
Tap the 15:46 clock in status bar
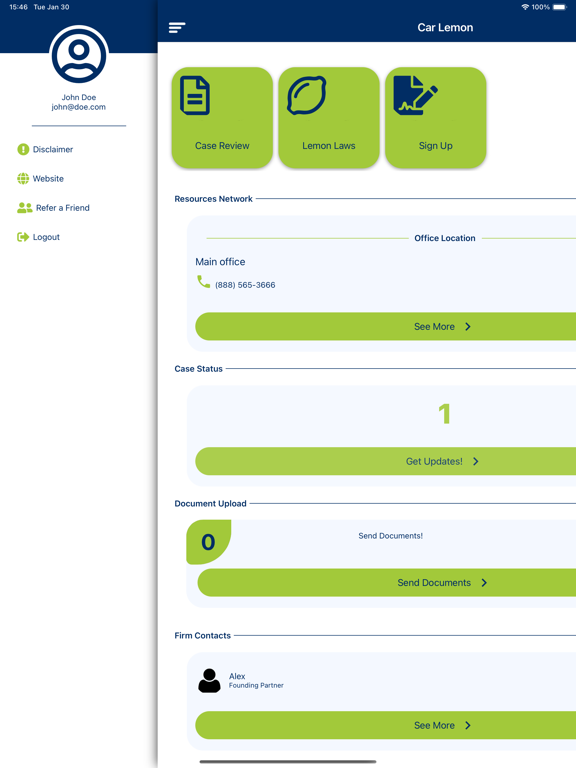(18, 7)
